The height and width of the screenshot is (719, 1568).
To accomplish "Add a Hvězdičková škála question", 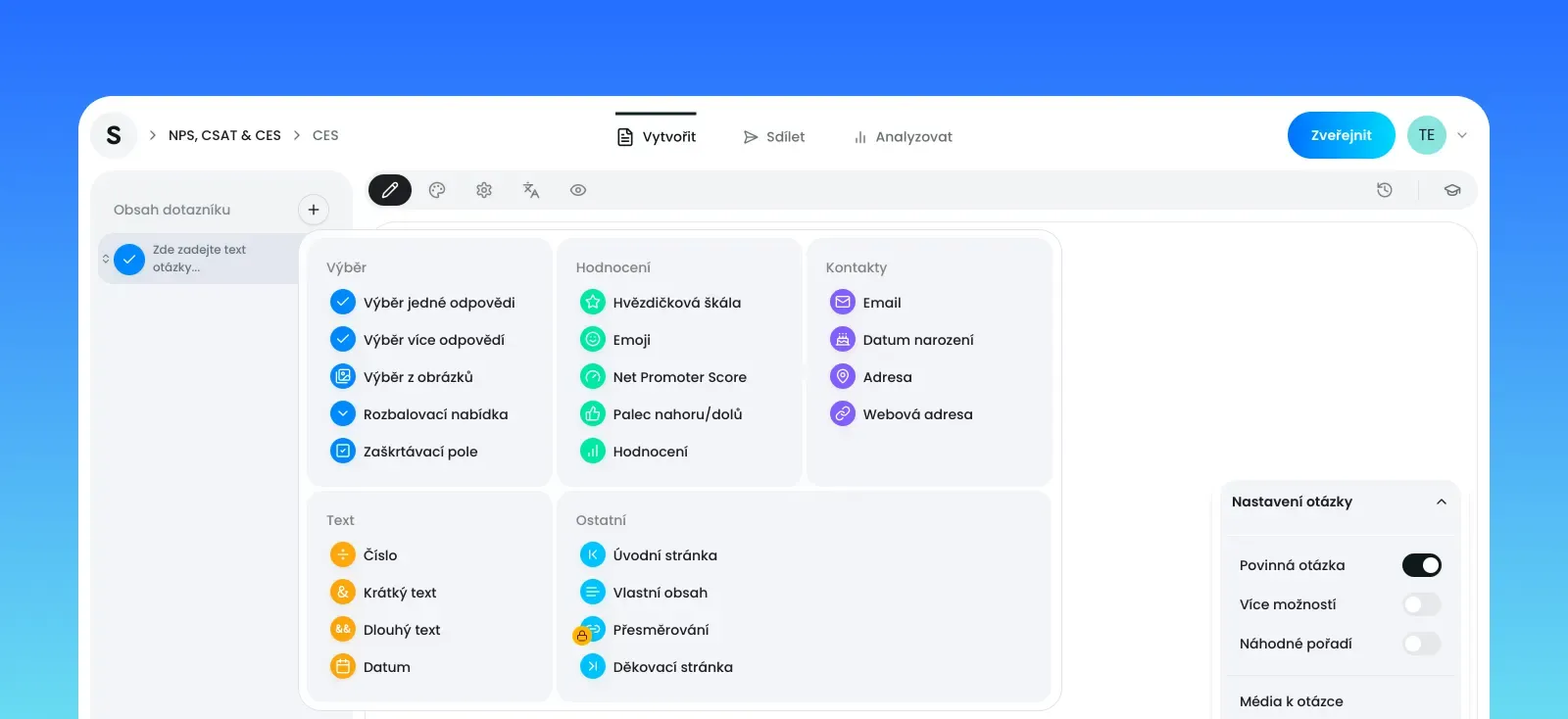I will click(661, 302).
